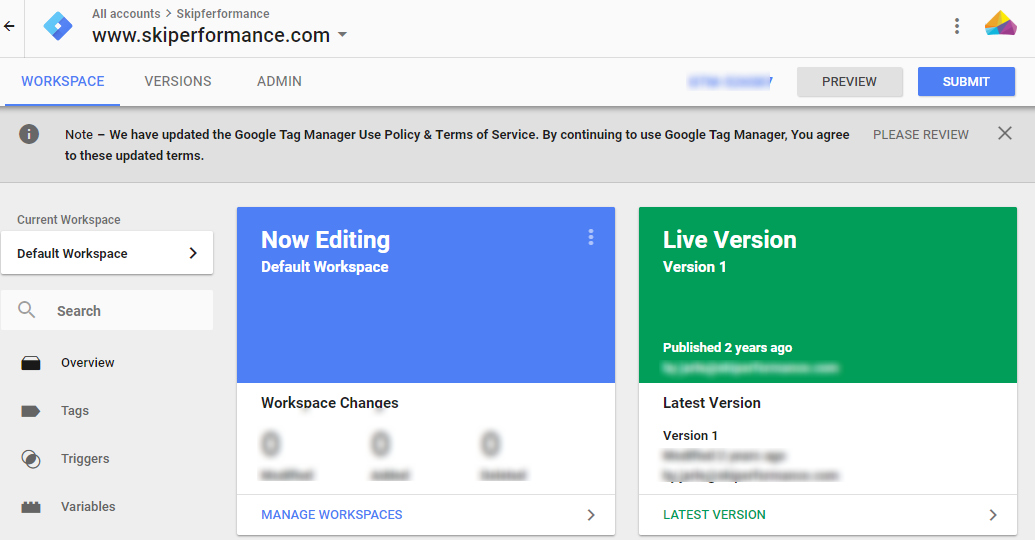Click the Published 2 years ago text
Image resolution: width=1035 pixels, height=540 pixels.
pyautogui.click(x=727, y=347)
